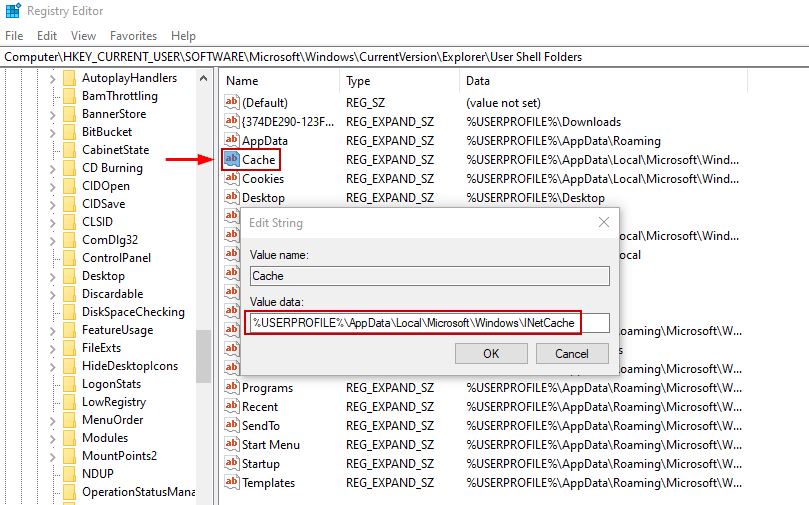Click the %USERPROFILE%\AppData\Roaming data cell
The height and width of the screenshot is (505, 809).
tap(563, 141)
